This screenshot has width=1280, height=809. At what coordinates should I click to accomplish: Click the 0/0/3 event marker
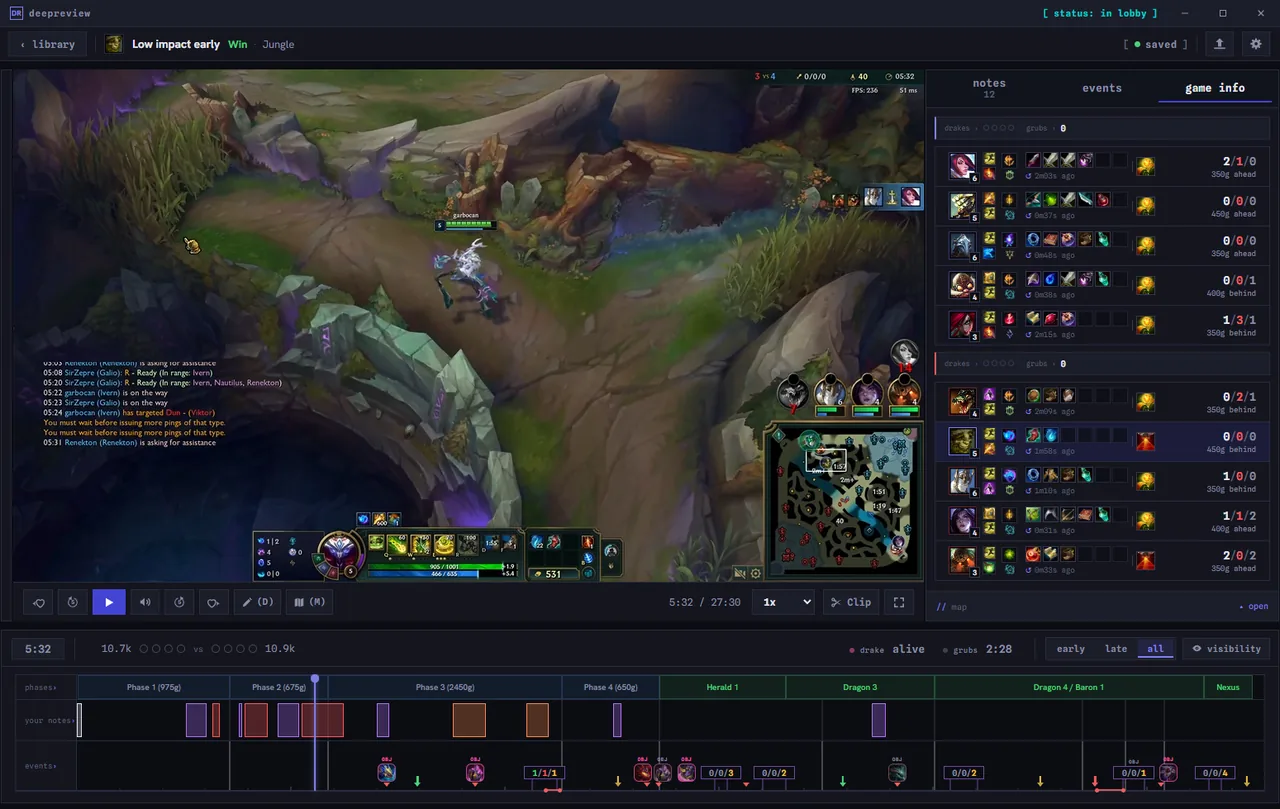720,773
